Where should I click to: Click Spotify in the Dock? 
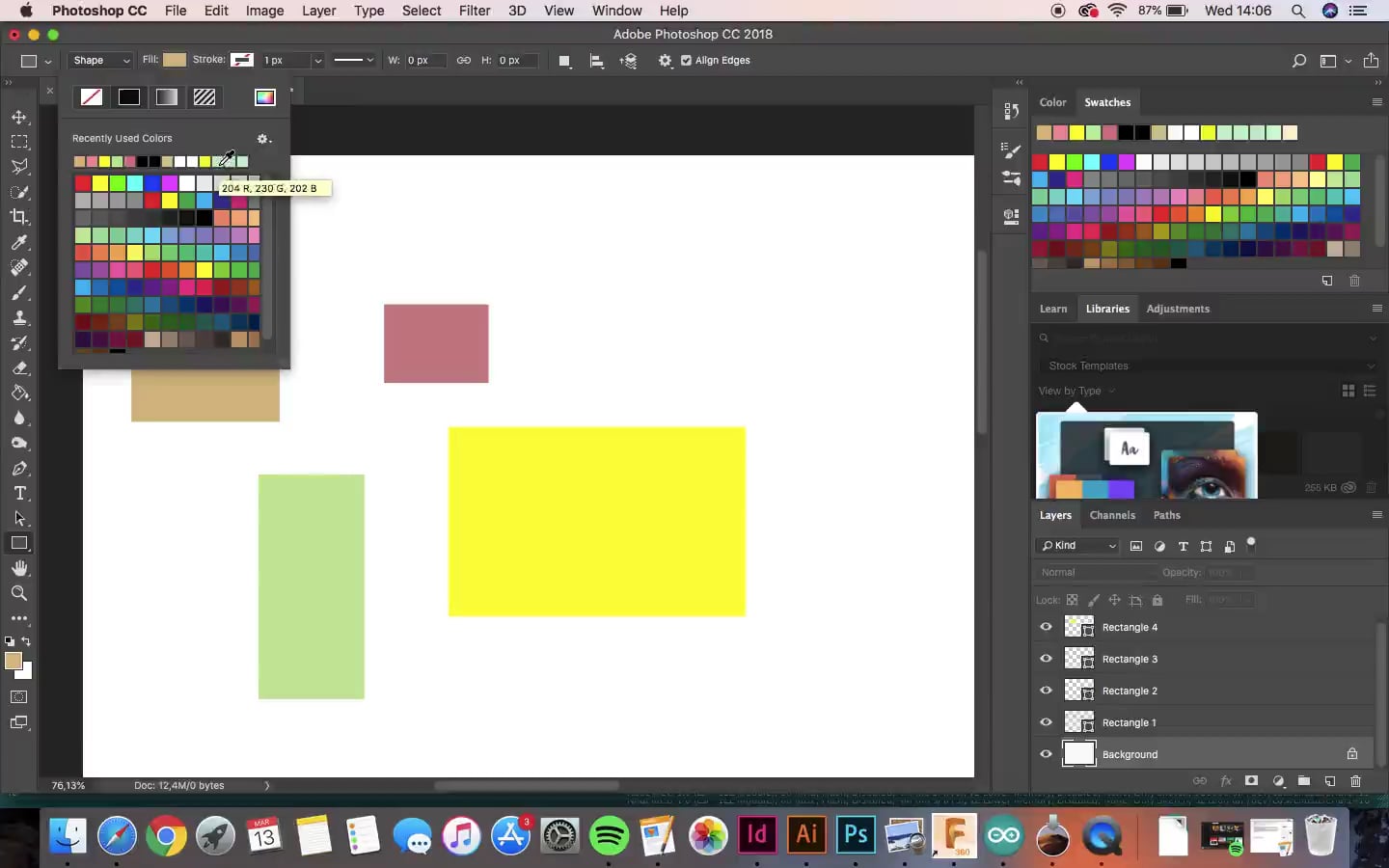609,835
